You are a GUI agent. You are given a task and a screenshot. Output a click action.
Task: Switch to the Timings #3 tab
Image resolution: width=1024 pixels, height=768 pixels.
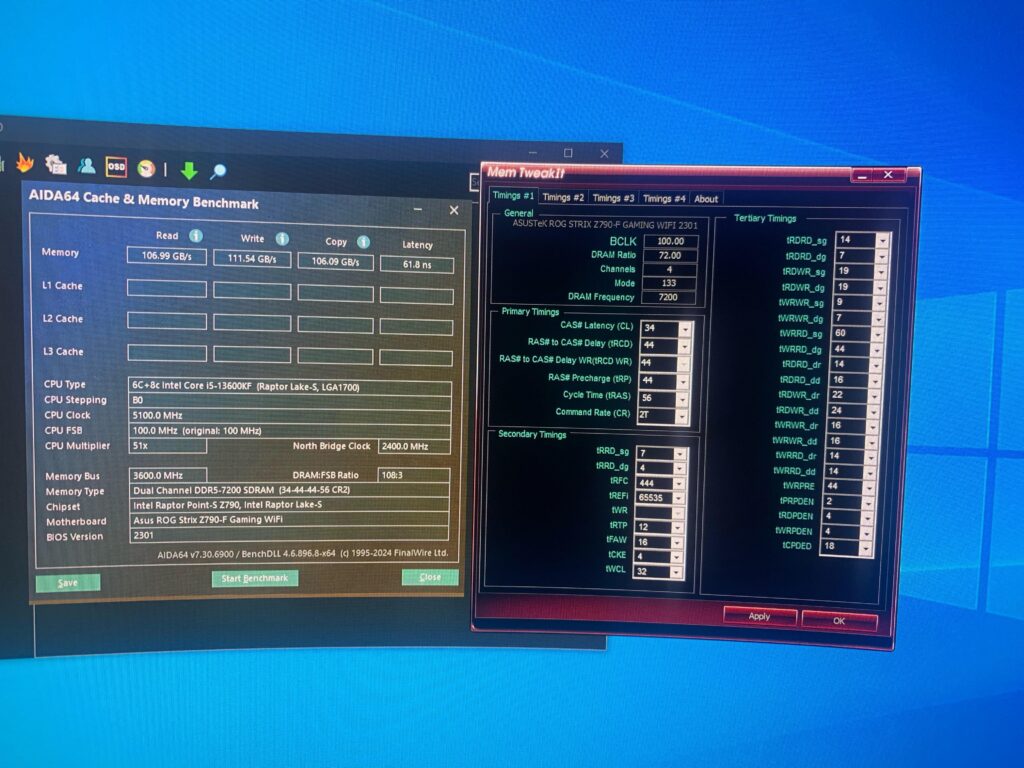click(x=613, y=198)
